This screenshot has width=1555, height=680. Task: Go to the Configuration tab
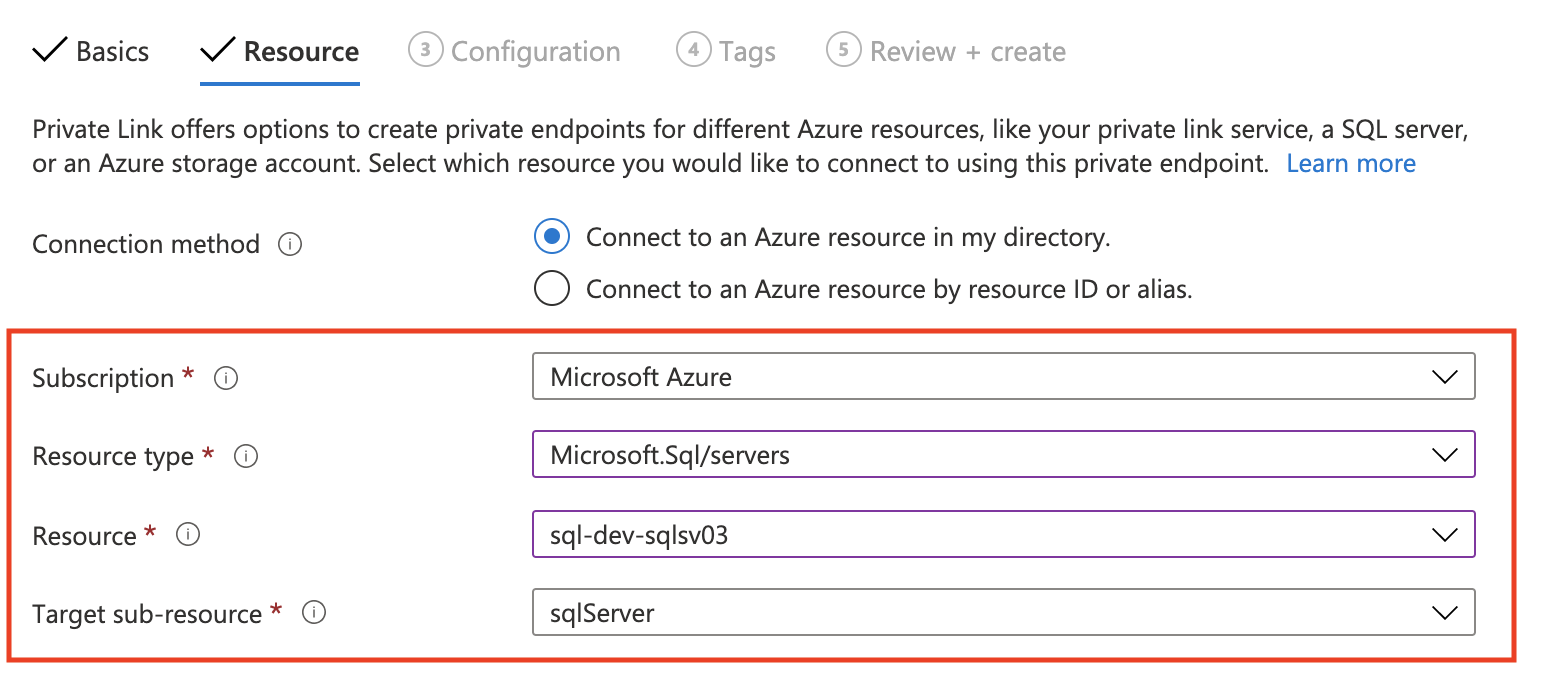[x=535, y=51]
